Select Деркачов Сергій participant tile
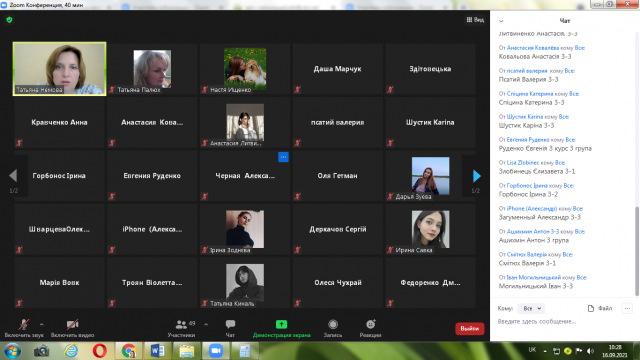Screen dimensions: 640x360 (x=338, y=229)
